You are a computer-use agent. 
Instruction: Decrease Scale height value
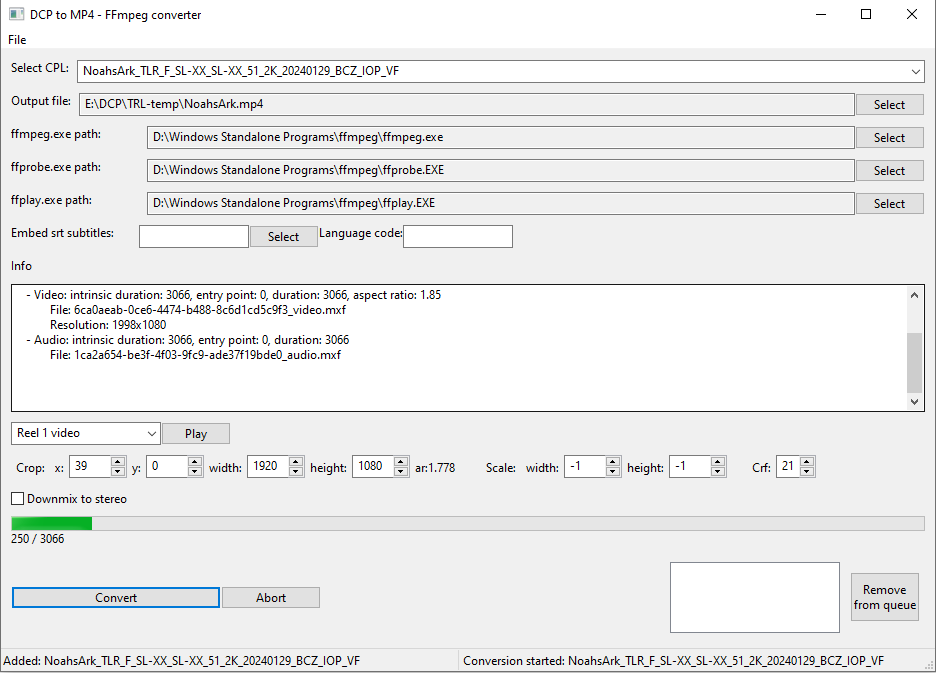coord(718,471)
